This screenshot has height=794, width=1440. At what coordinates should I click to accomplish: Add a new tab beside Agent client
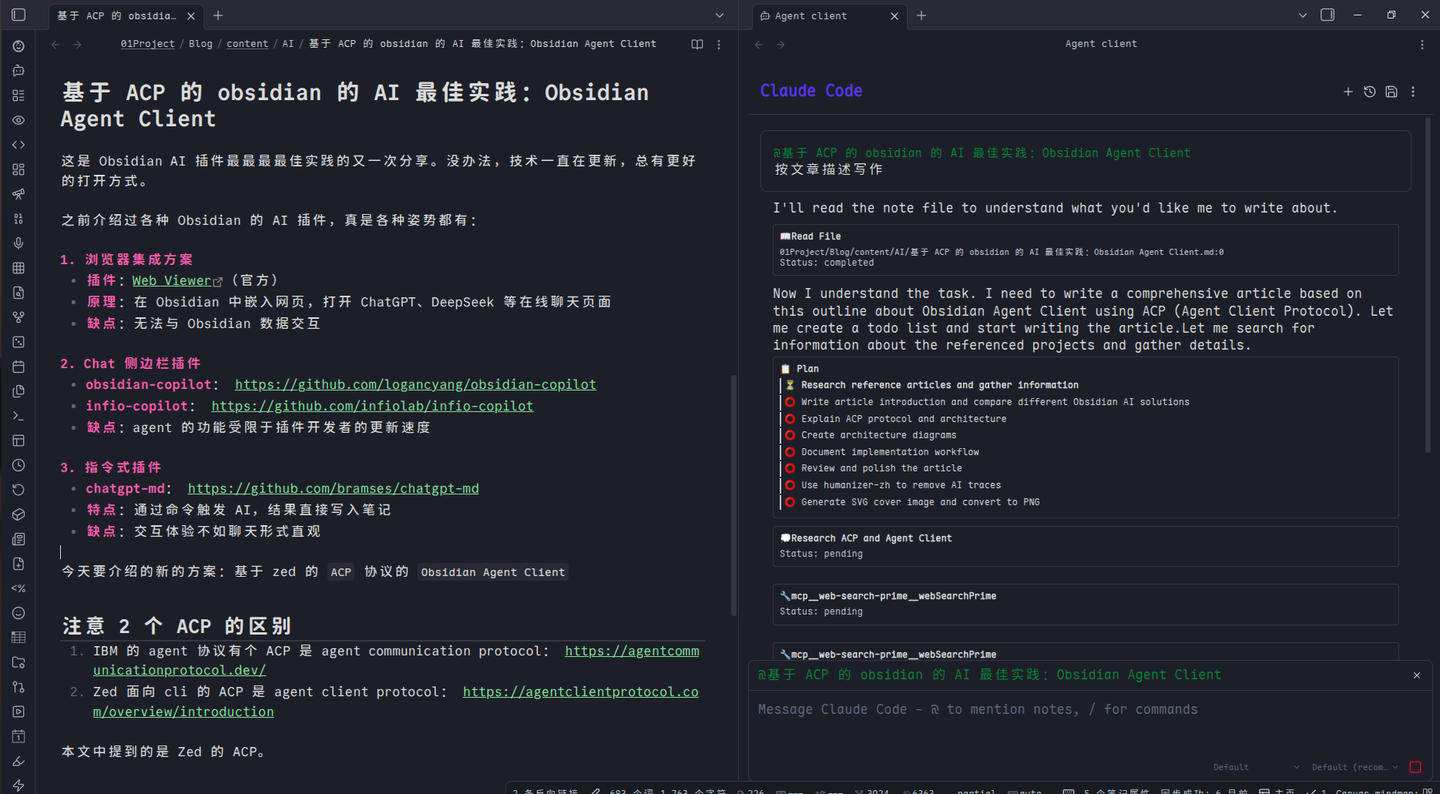pos(921,15)
